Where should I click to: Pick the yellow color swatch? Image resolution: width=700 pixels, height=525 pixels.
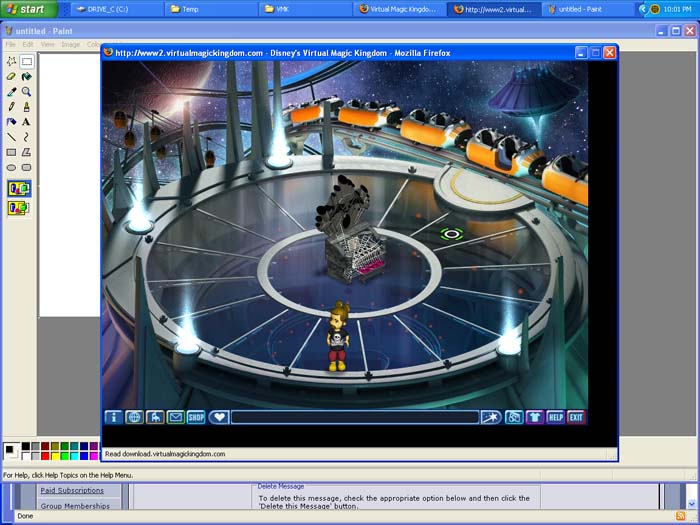click(x=55, y=456)
